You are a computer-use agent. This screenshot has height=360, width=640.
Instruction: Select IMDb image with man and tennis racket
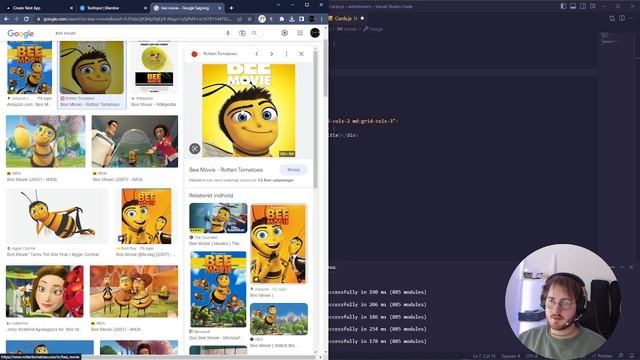[135, 141]
